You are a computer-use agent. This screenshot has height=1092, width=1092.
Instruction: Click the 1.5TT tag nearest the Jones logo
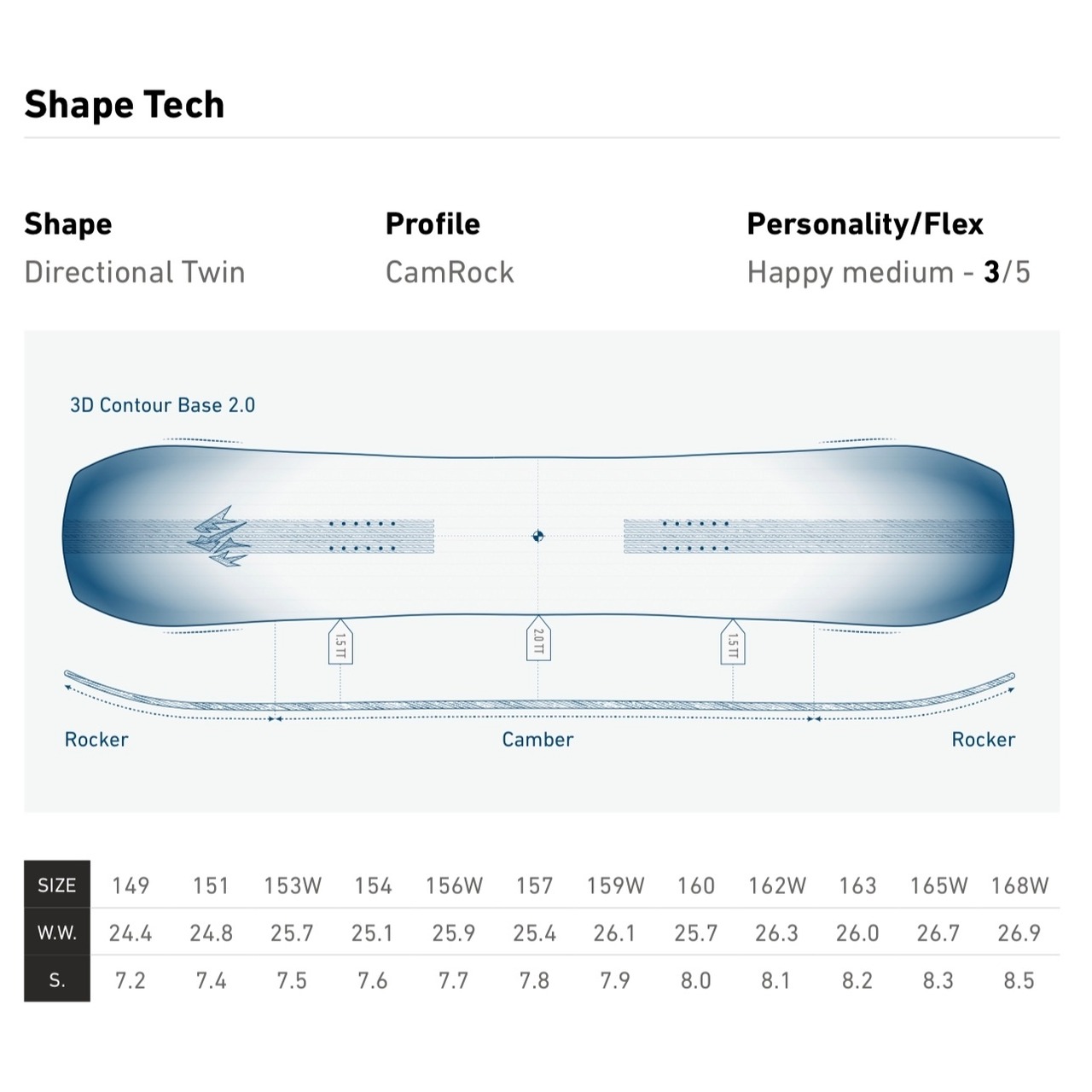(340, 644)
